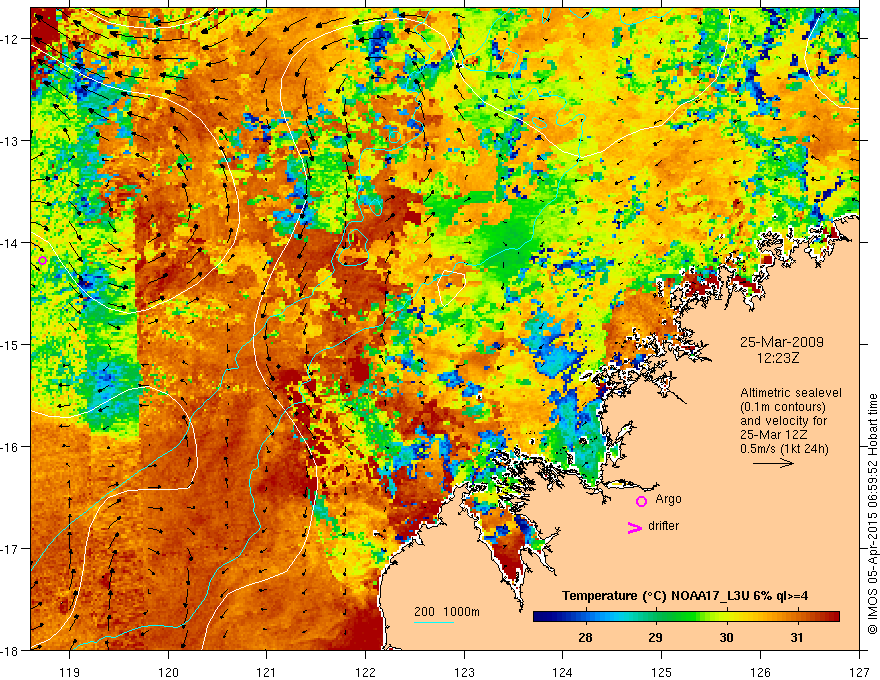880x680 pixels.
Task: Click latitude label '-18' on left axis
Action: [10, 650]
